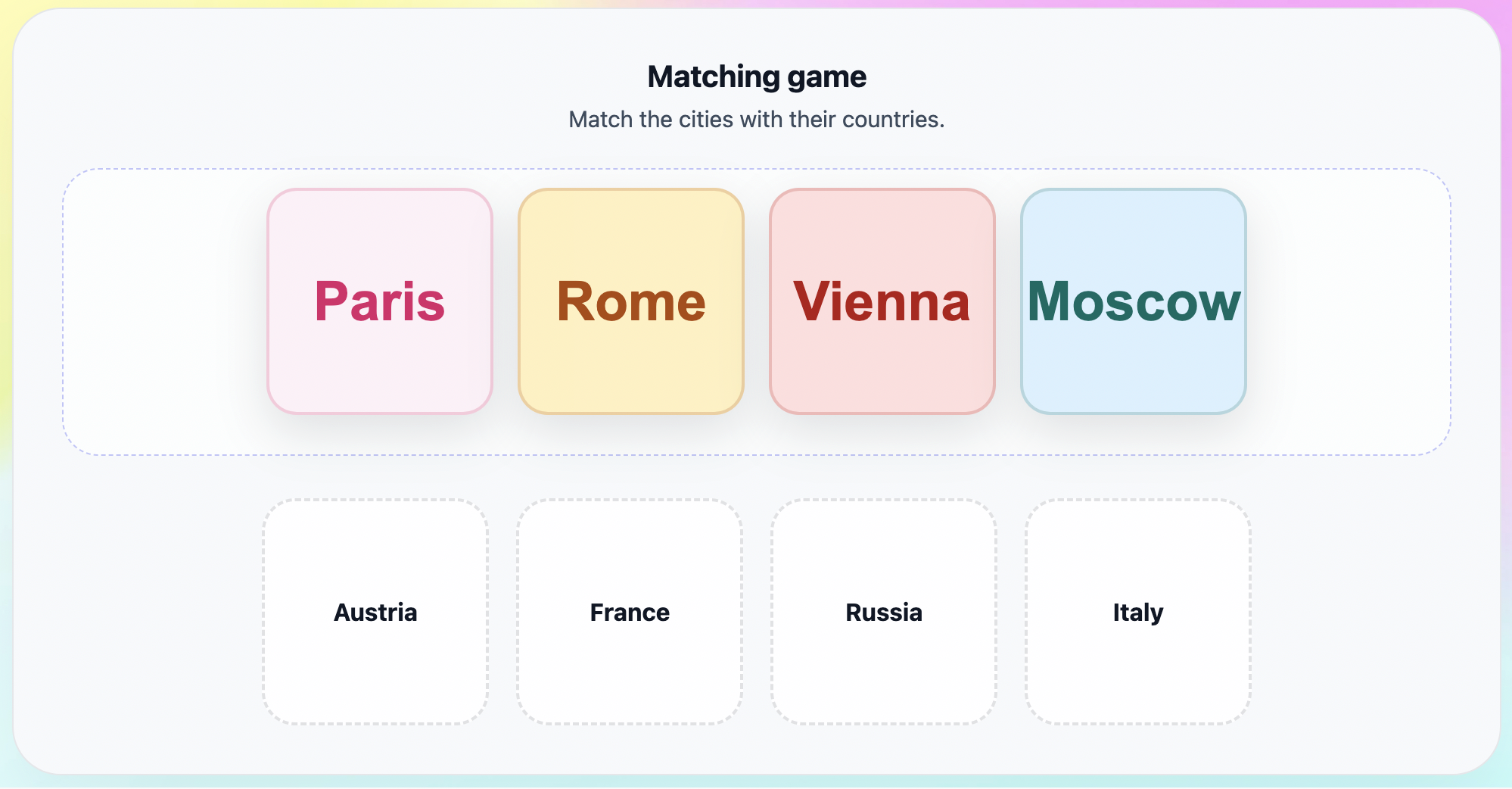
Task: Click the word "Austria" in its box
Action: click(x=375, y=612)
